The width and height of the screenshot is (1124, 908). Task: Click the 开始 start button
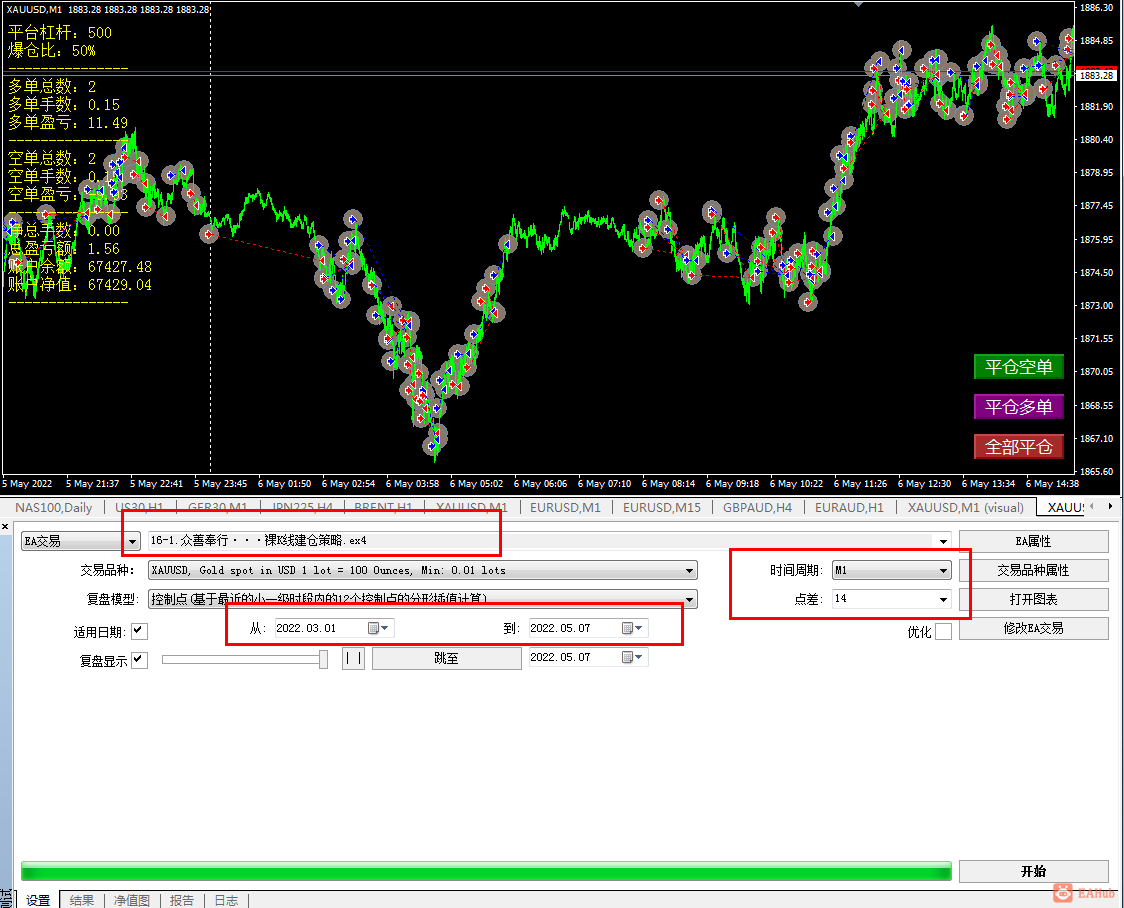[1034, 871]
